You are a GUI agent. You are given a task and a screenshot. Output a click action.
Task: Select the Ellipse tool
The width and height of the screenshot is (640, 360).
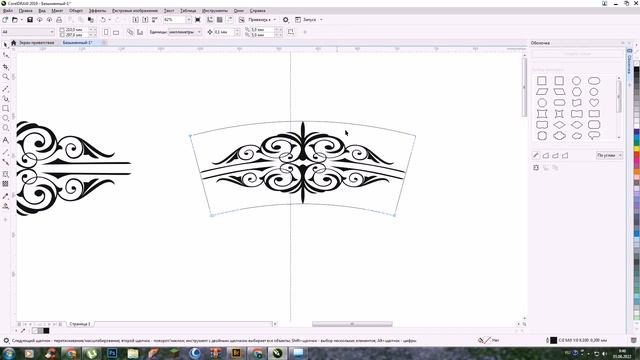(x=5, y=118)
